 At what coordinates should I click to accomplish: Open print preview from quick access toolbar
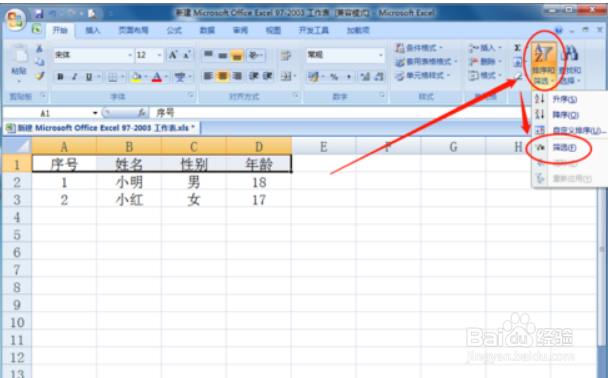[x=92, y=14]
